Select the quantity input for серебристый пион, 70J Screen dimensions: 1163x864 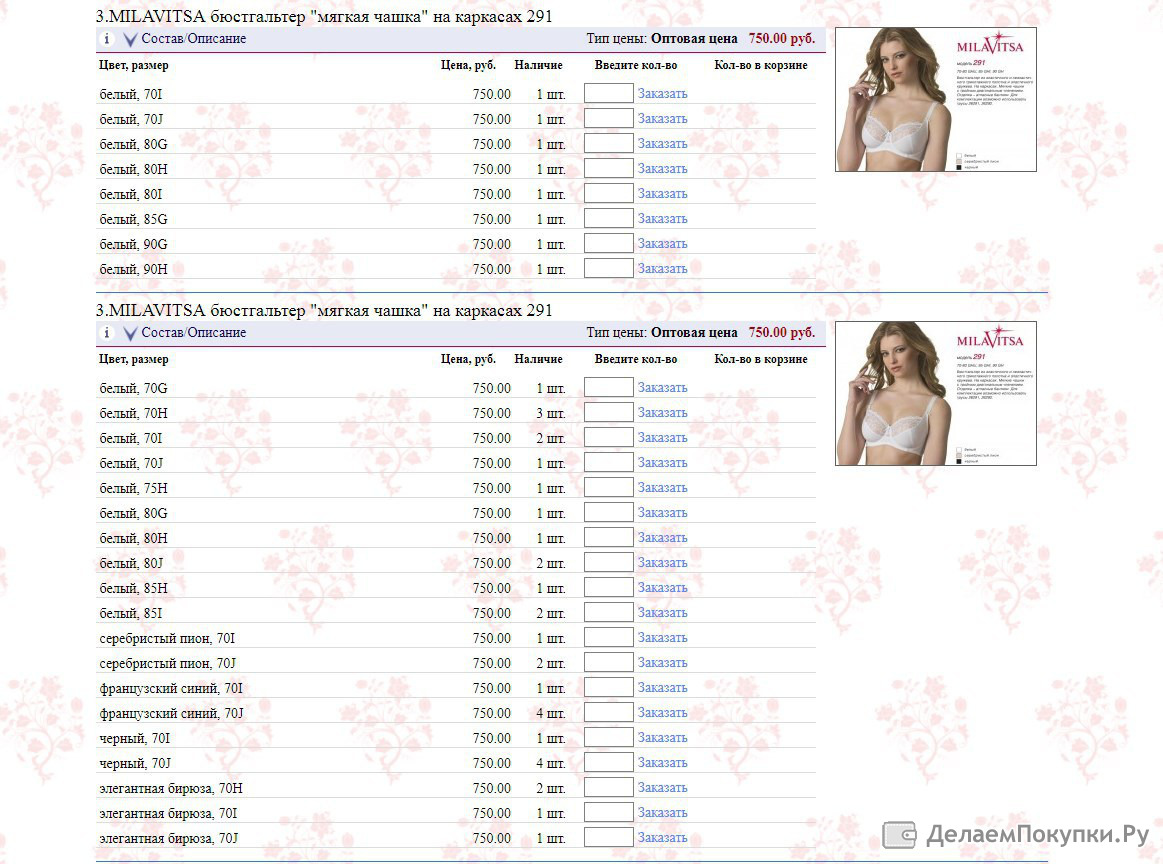(608, 662)
